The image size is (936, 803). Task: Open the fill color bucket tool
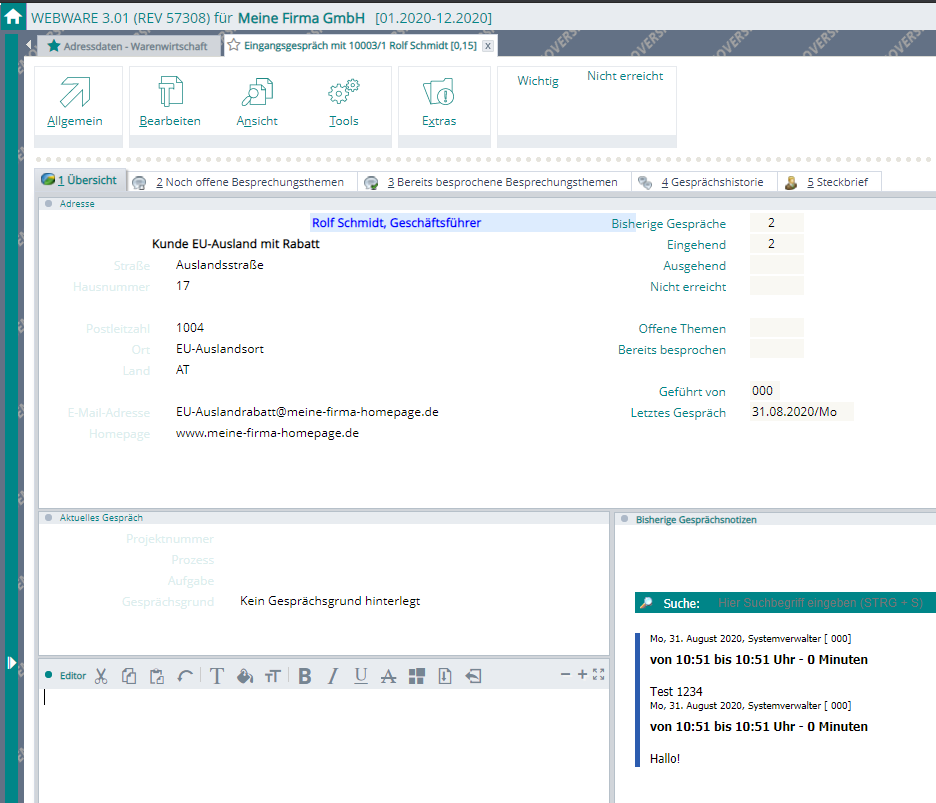(245, 676)
